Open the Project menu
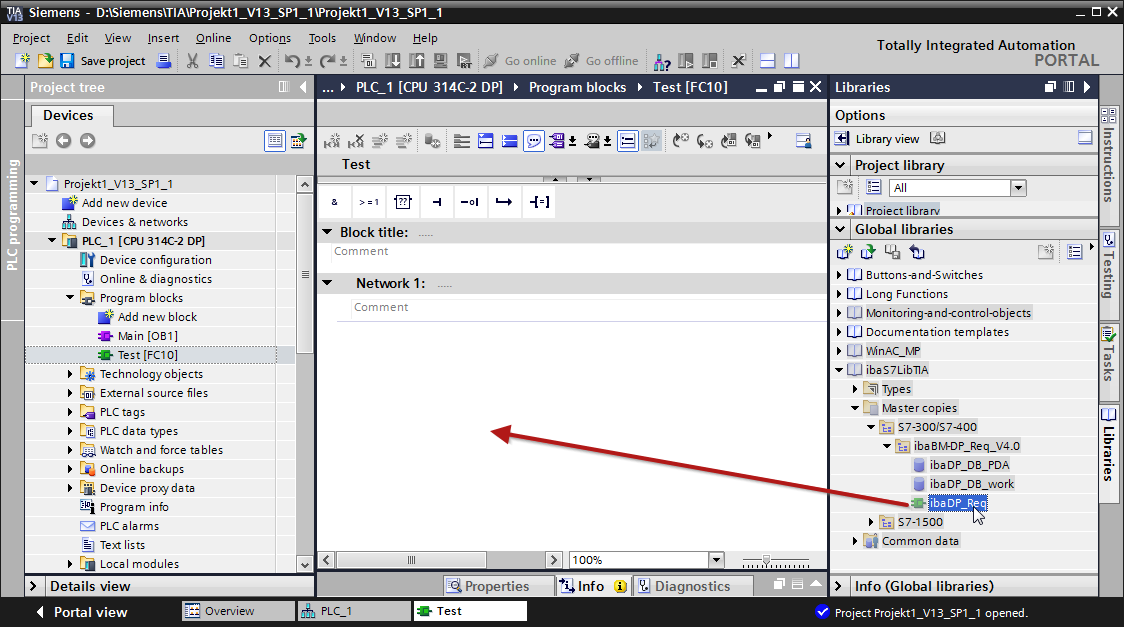 (x=32, y=38)
